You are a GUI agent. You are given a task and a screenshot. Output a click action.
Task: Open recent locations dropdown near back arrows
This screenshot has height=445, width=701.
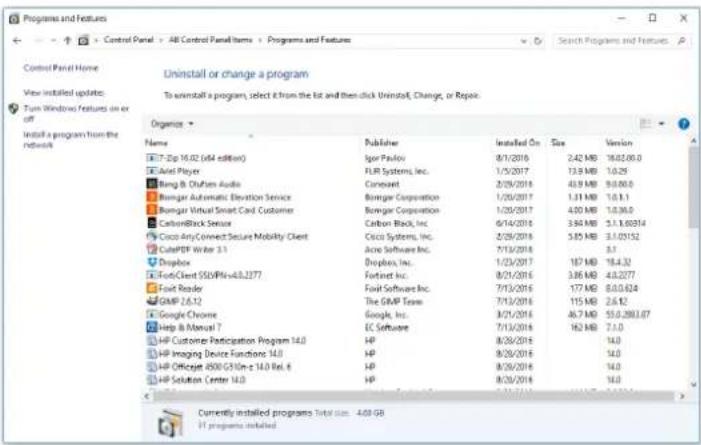click(x=54, y=41)
